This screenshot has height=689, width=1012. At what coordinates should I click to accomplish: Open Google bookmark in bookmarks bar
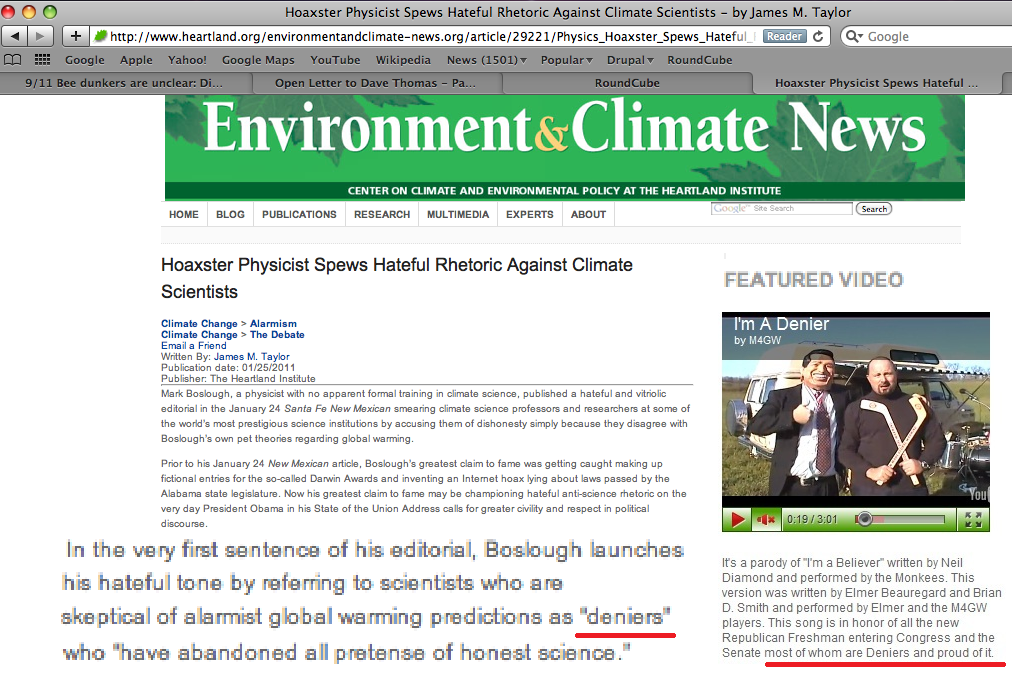(x=85, y=60)
